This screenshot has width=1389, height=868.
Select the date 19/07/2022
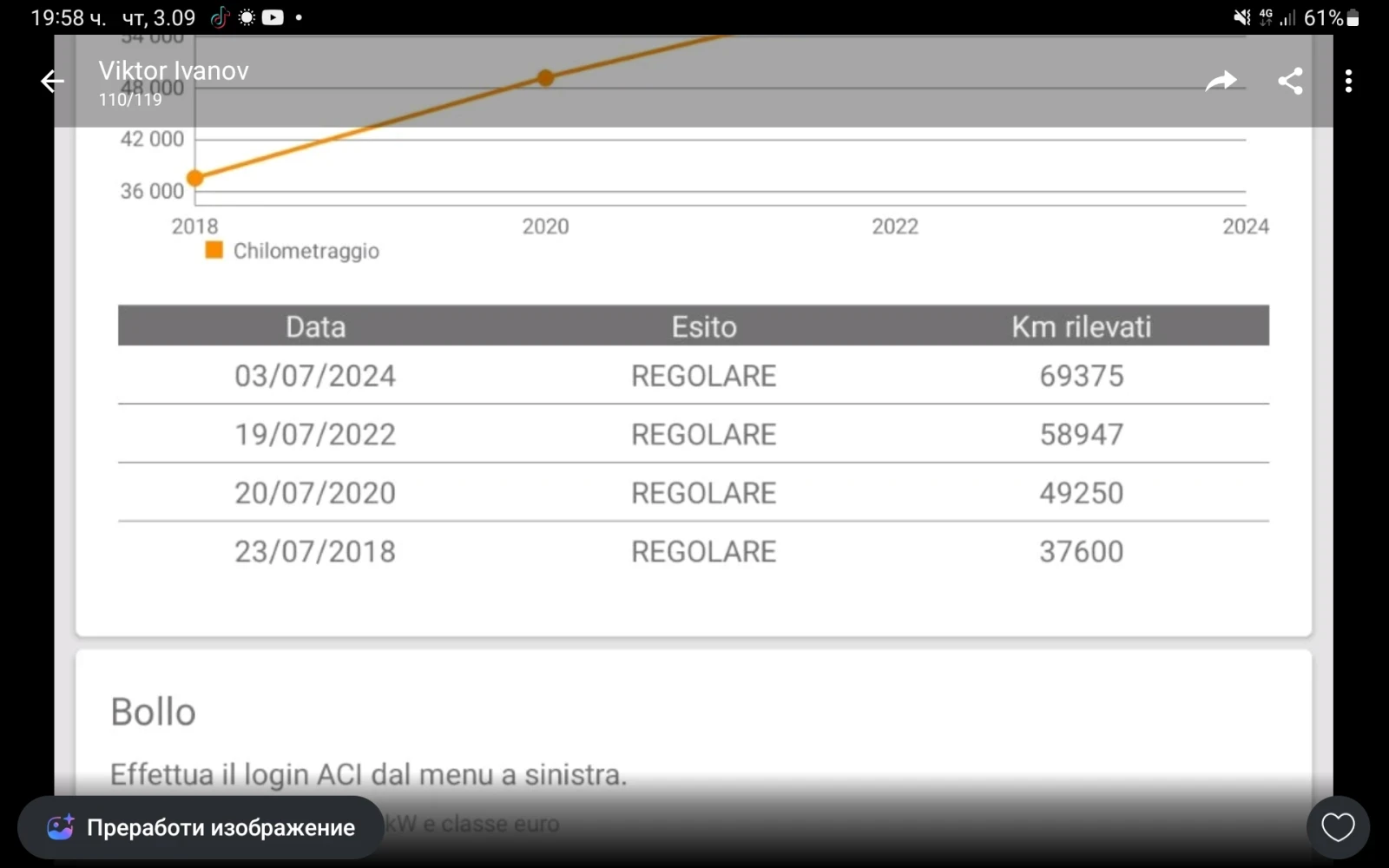(315, 434)
